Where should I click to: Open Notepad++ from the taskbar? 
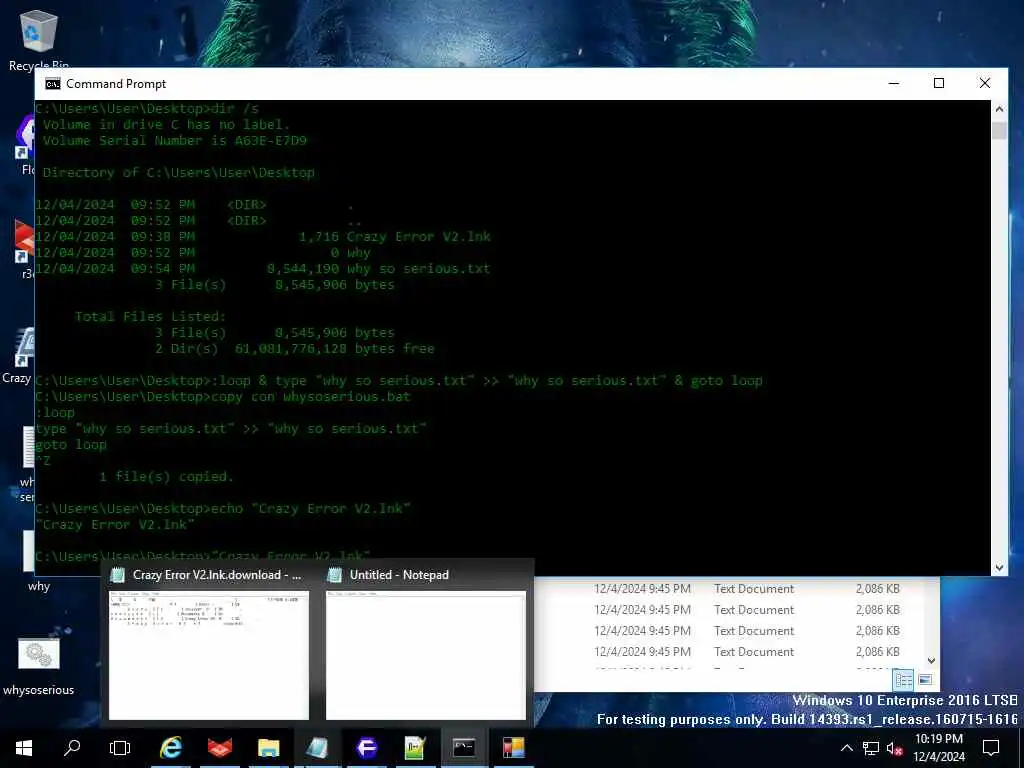point(415,748)
